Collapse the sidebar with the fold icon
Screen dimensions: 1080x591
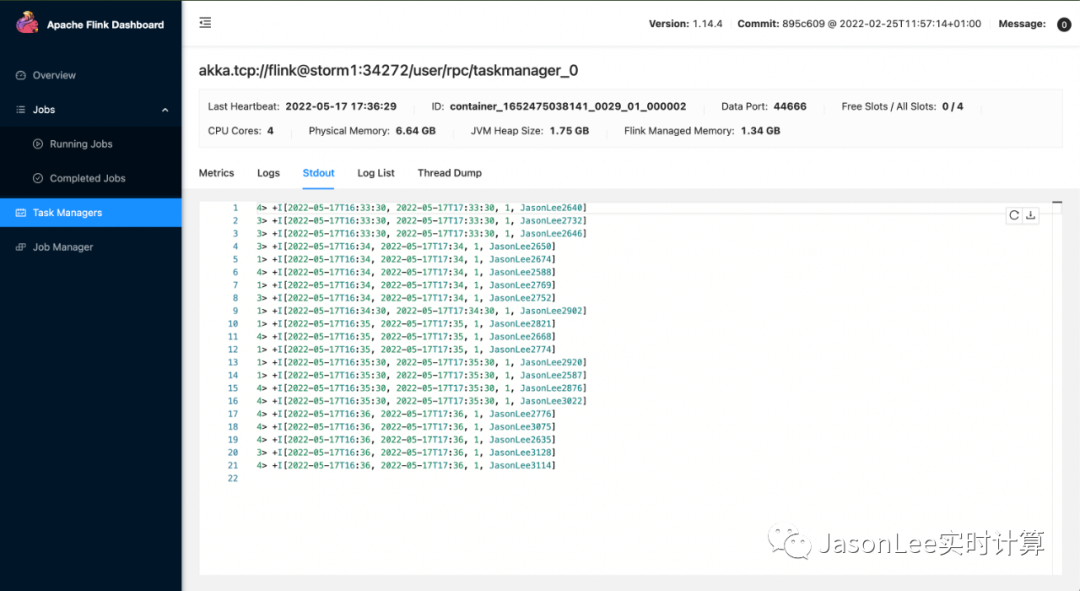205,23
